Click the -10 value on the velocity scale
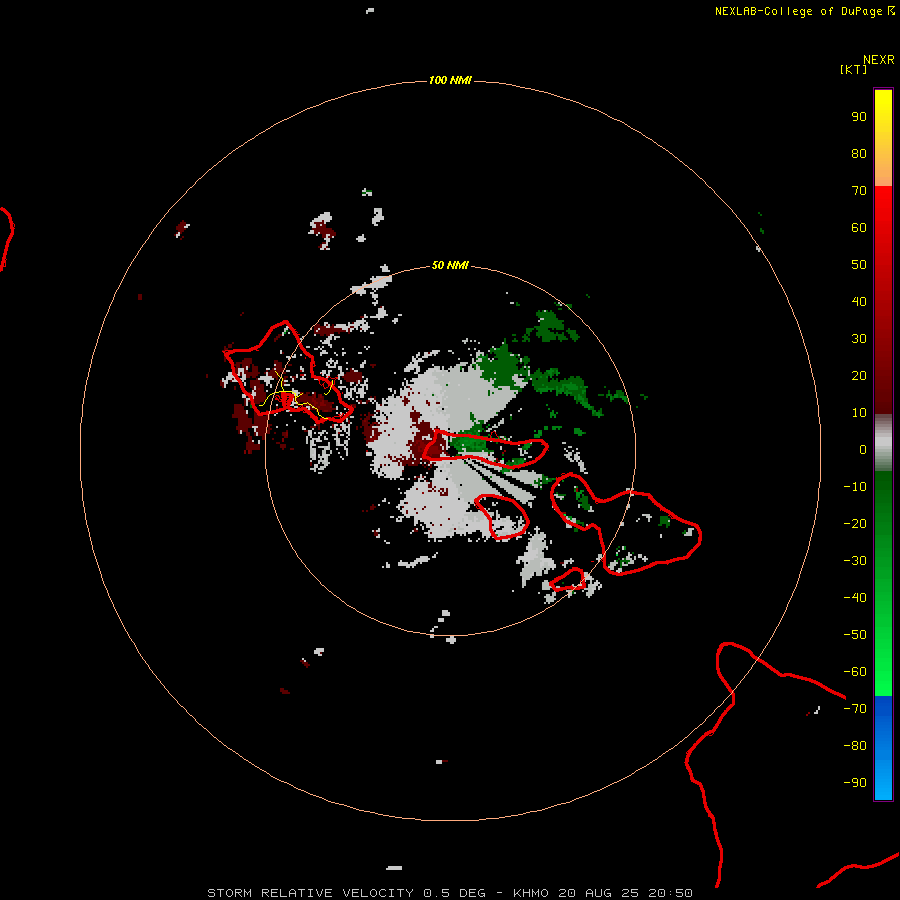Screen dimensions: 900x900 pyautogui.click(x=855, y=487)
